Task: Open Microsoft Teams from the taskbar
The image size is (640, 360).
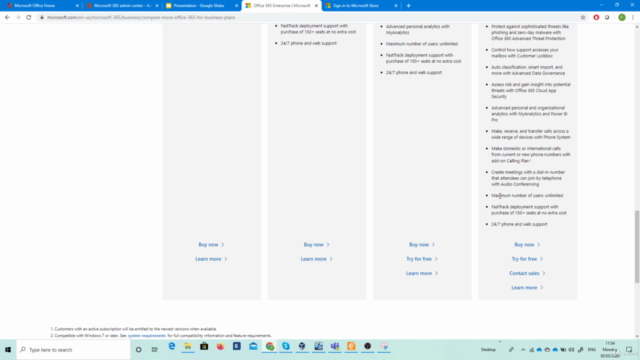Action: 335,347
